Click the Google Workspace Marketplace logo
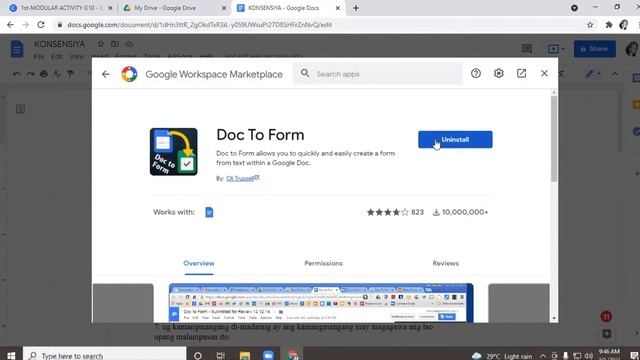This screenshot has width=640, height=360. click(129, 74)
